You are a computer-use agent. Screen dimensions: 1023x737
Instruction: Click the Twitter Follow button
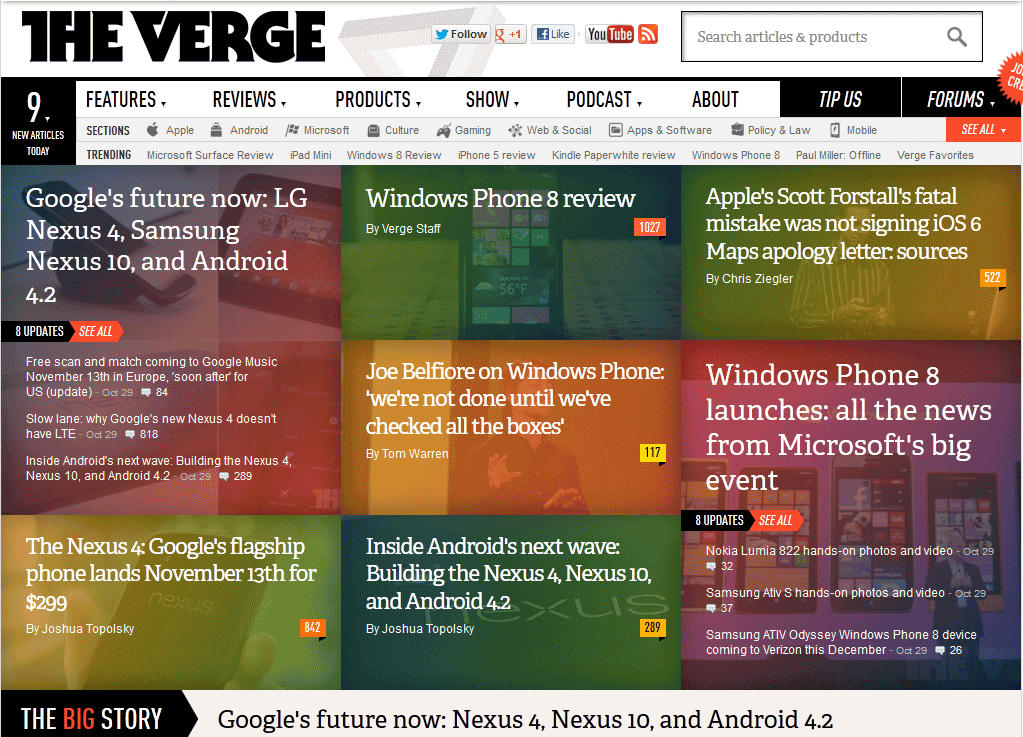click(x=461, y=34)
